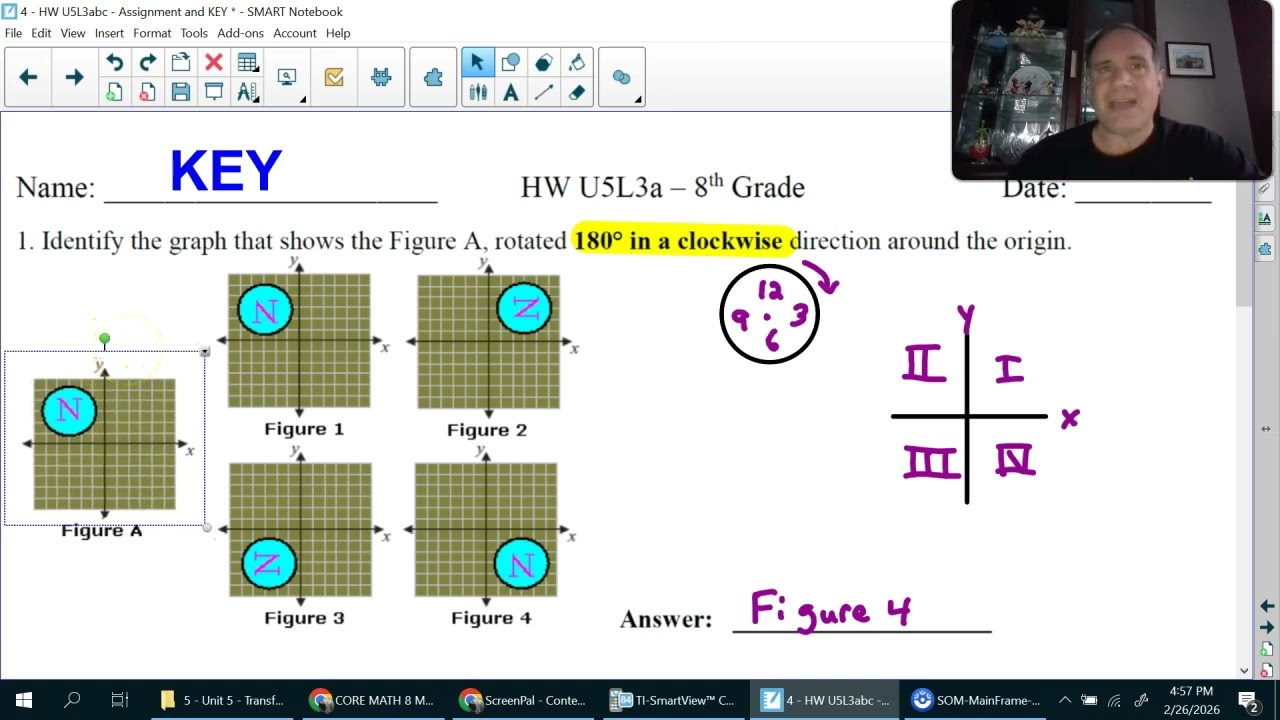The image size is (1280, 720).
Task: Click the blue KEY text
Action: click(226, 171)
